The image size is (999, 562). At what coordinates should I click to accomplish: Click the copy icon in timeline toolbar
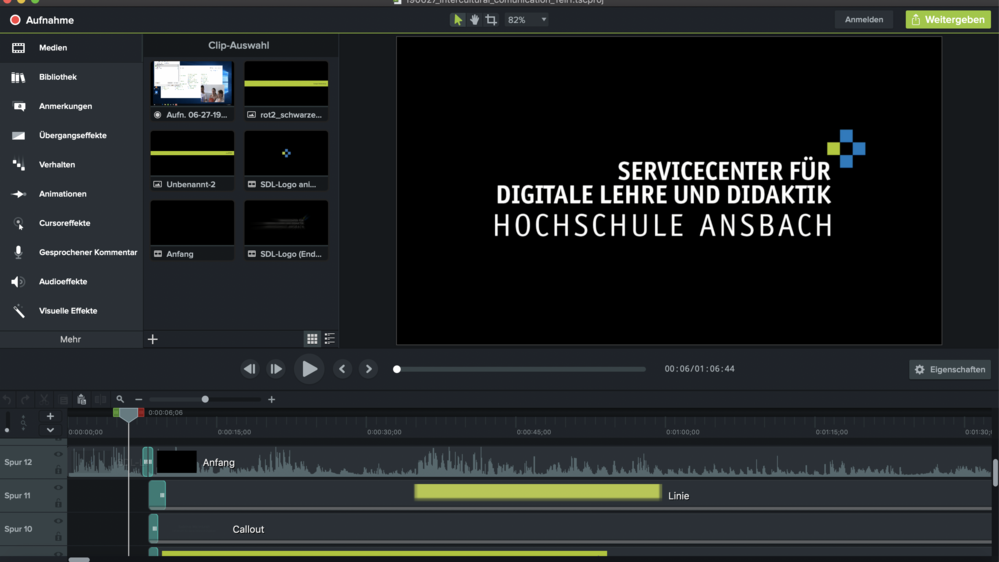[x=63, y=400]
